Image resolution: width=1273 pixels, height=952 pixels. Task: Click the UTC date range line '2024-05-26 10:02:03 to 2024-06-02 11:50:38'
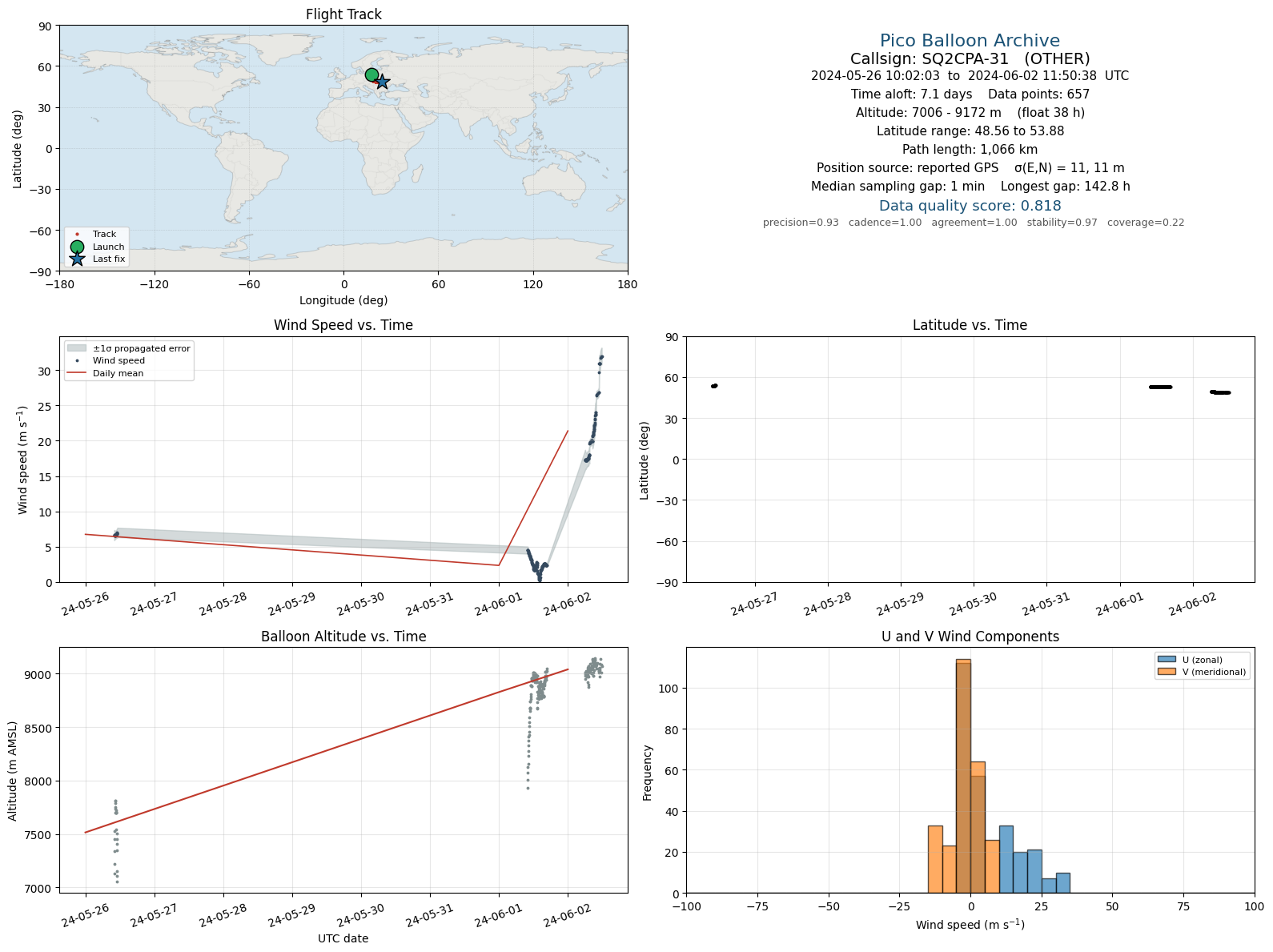point(970,76)
